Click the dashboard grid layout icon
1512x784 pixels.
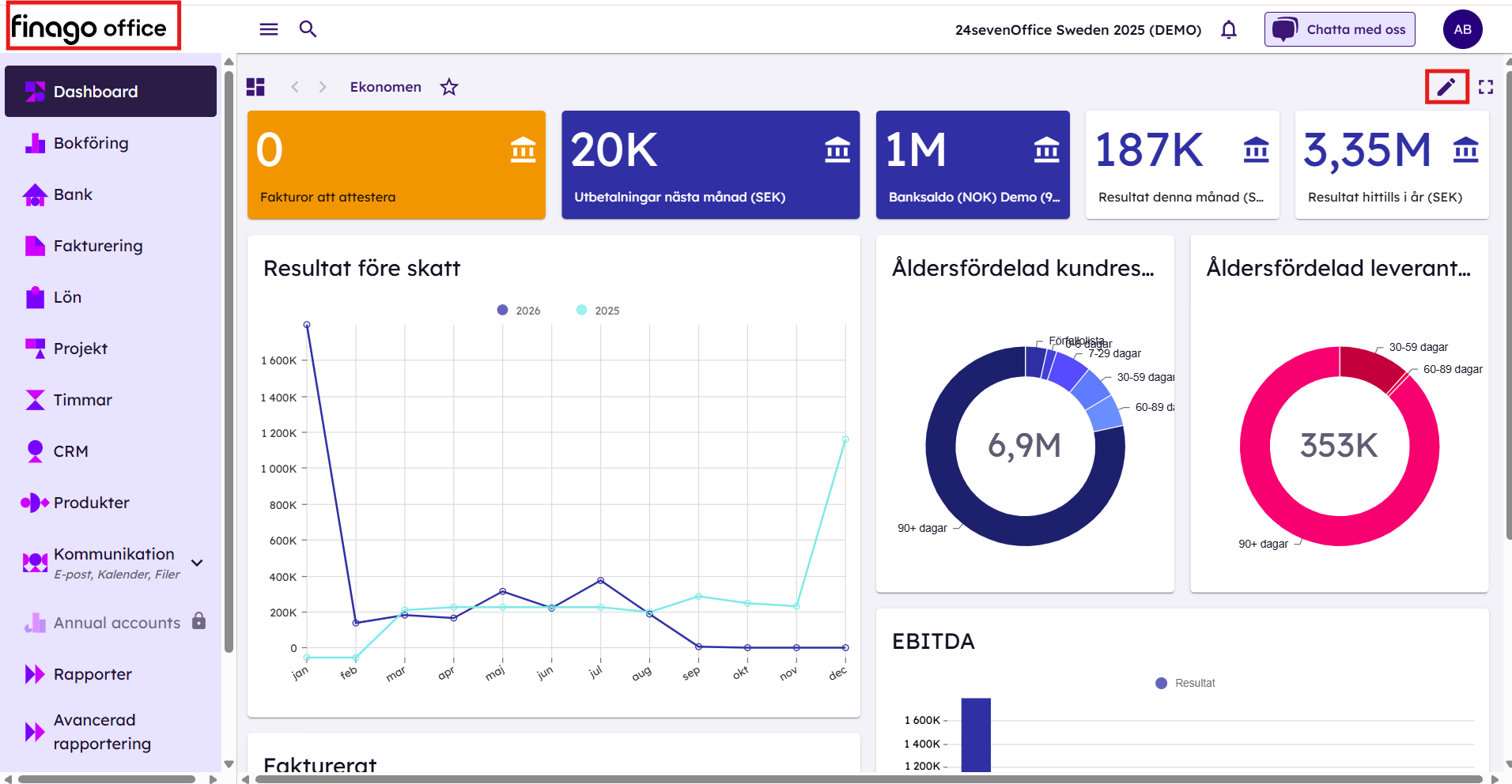255,87
